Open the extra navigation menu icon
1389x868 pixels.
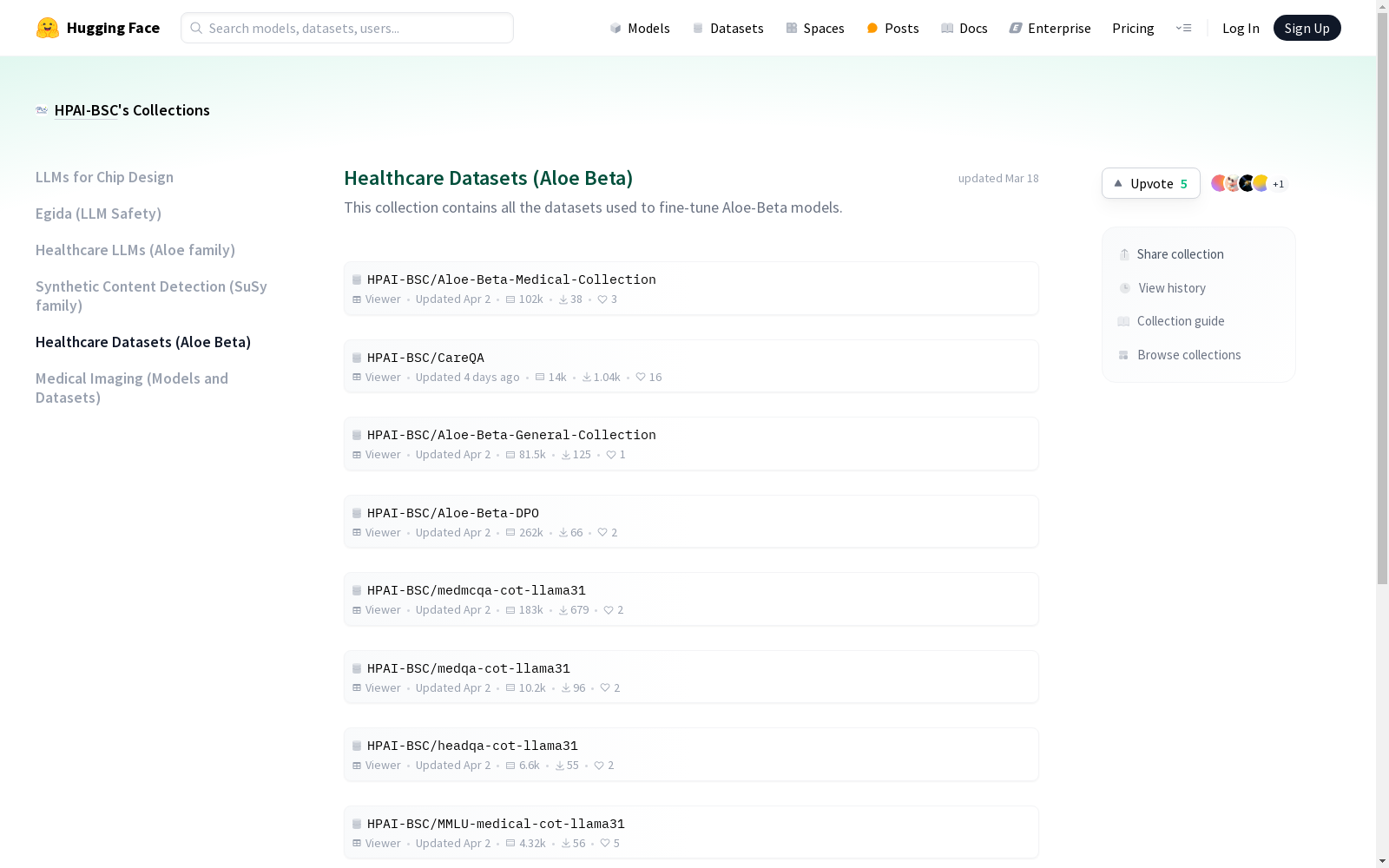pyautogui.click(x=1183, y=28)
